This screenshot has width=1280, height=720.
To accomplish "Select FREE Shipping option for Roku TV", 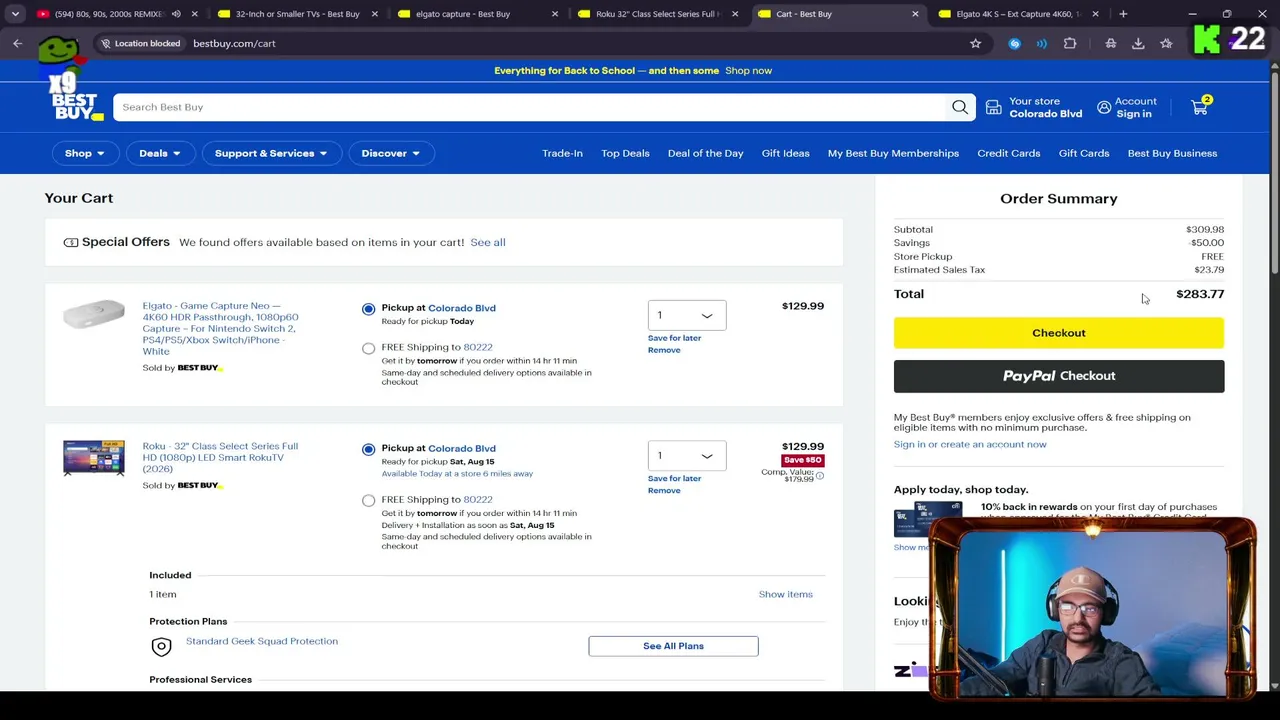I will click(369, 500).
